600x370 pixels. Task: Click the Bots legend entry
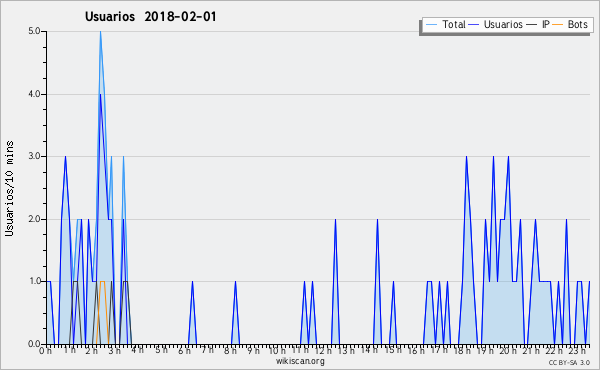[570, 24]
